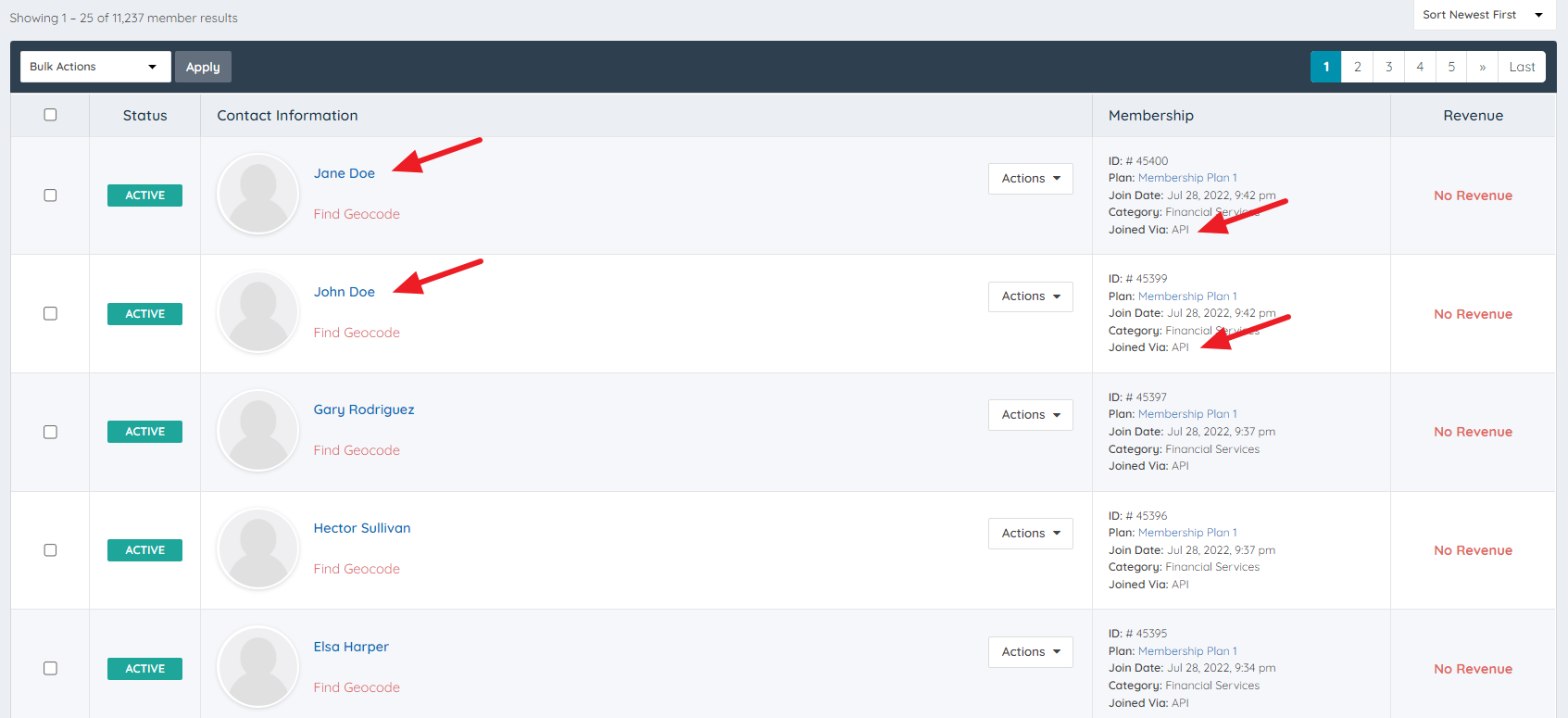Click the next pages » button

click(x=1482, y=67)
